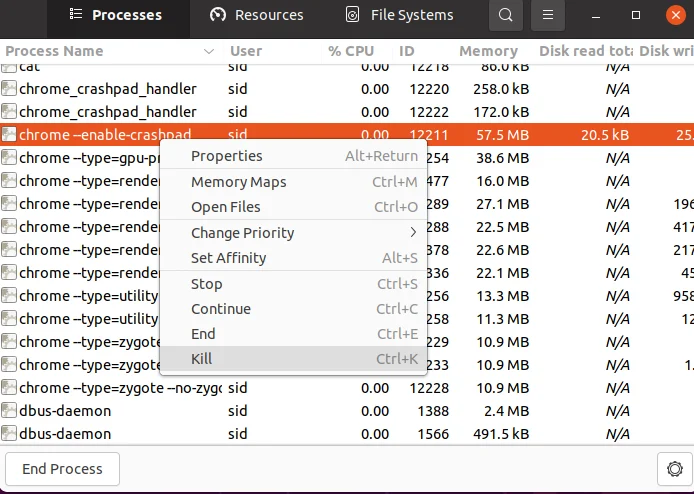Click the 491.5 kB memory value

point(501,434)
